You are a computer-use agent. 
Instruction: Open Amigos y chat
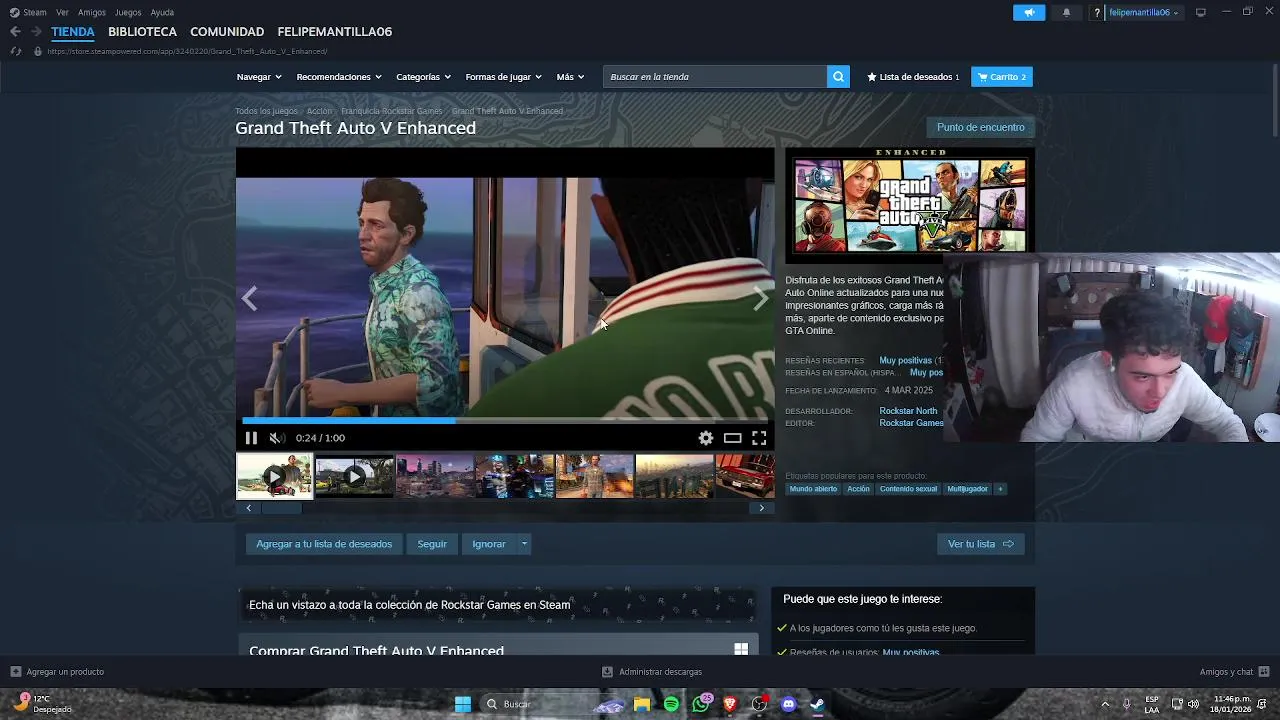[1234, 672]
